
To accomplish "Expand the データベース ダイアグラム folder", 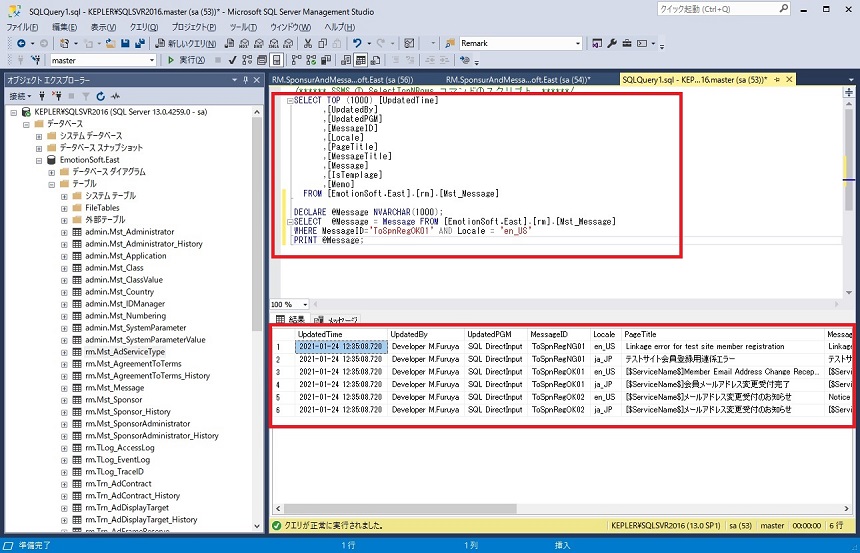I will (52, 172).
